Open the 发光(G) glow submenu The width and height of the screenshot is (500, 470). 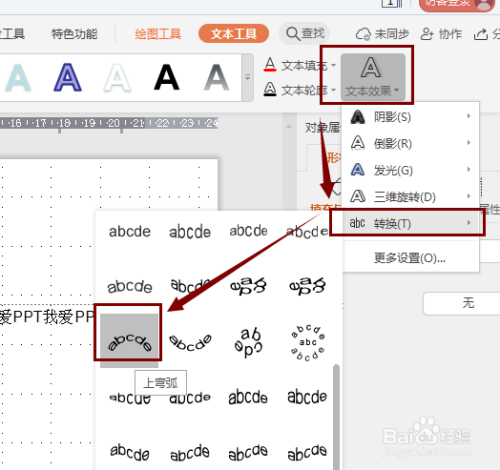[x=411, y=170]
